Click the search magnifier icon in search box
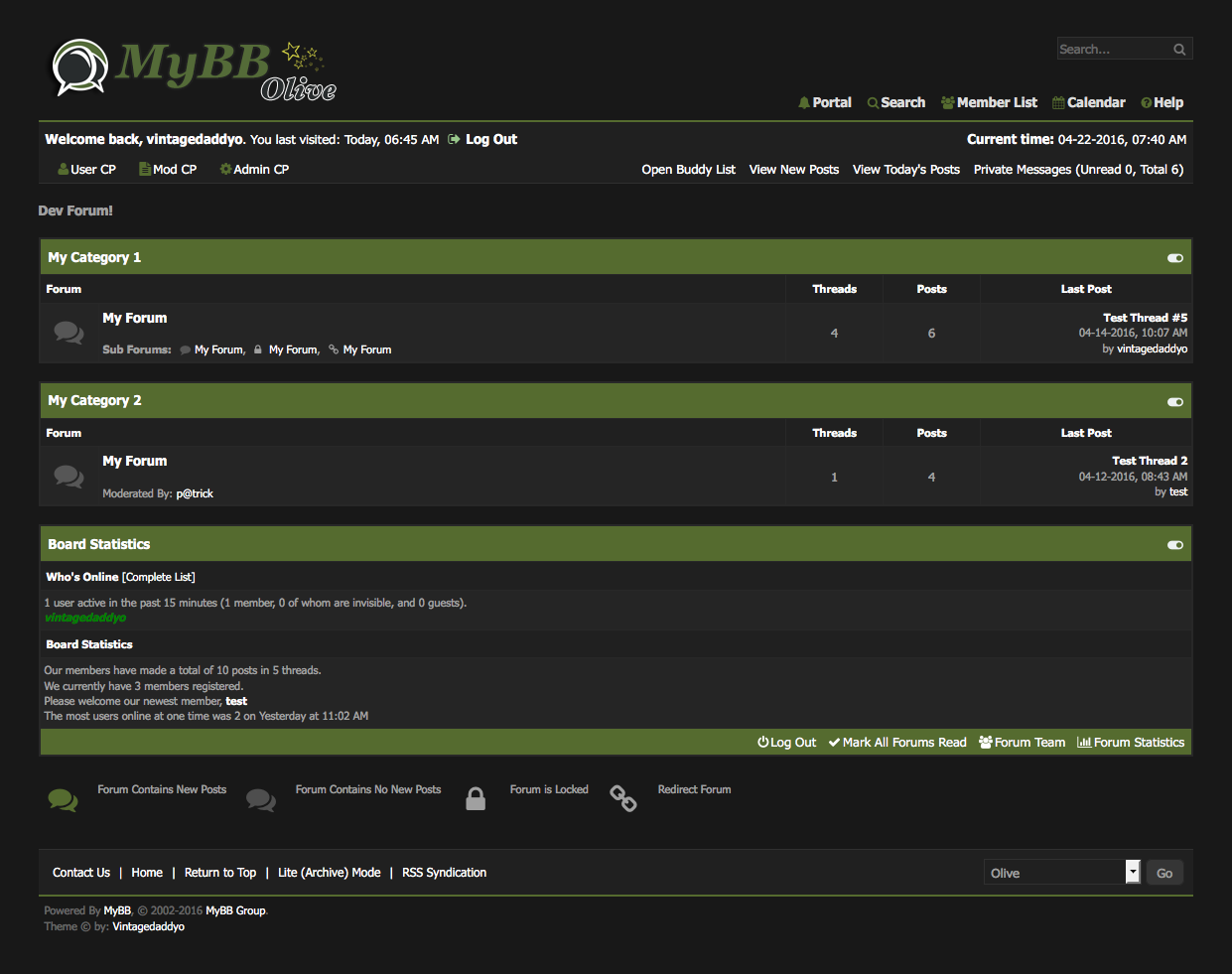This screenshot has width=1232, height=974. (1179, 50)
